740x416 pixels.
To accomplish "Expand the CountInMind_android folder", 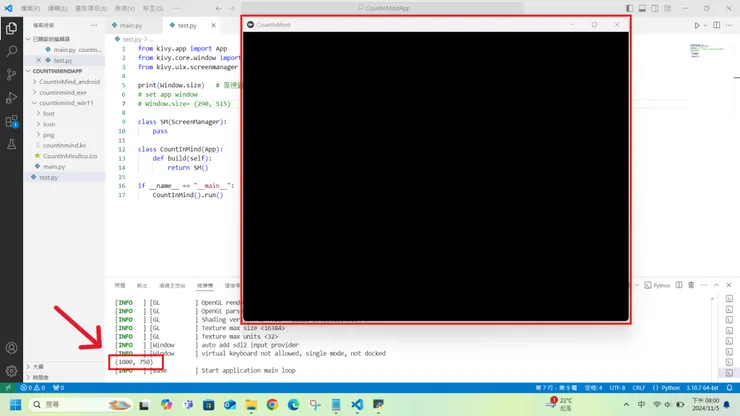I will [x=69, y=82].
